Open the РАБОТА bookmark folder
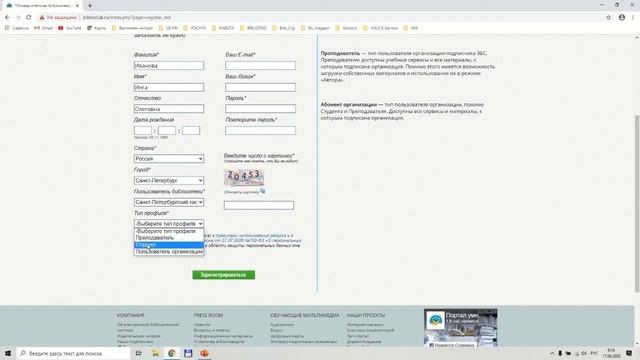This screenshot has height=360, width=640. pos(223,28)
